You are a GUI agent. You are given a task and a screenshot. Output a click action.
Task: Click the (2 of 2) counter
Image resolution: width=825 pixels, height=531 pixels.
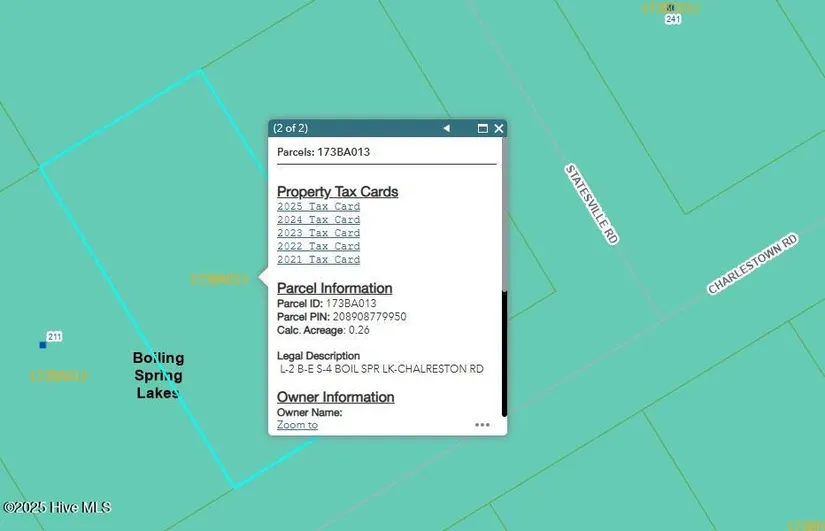(290, 128)
